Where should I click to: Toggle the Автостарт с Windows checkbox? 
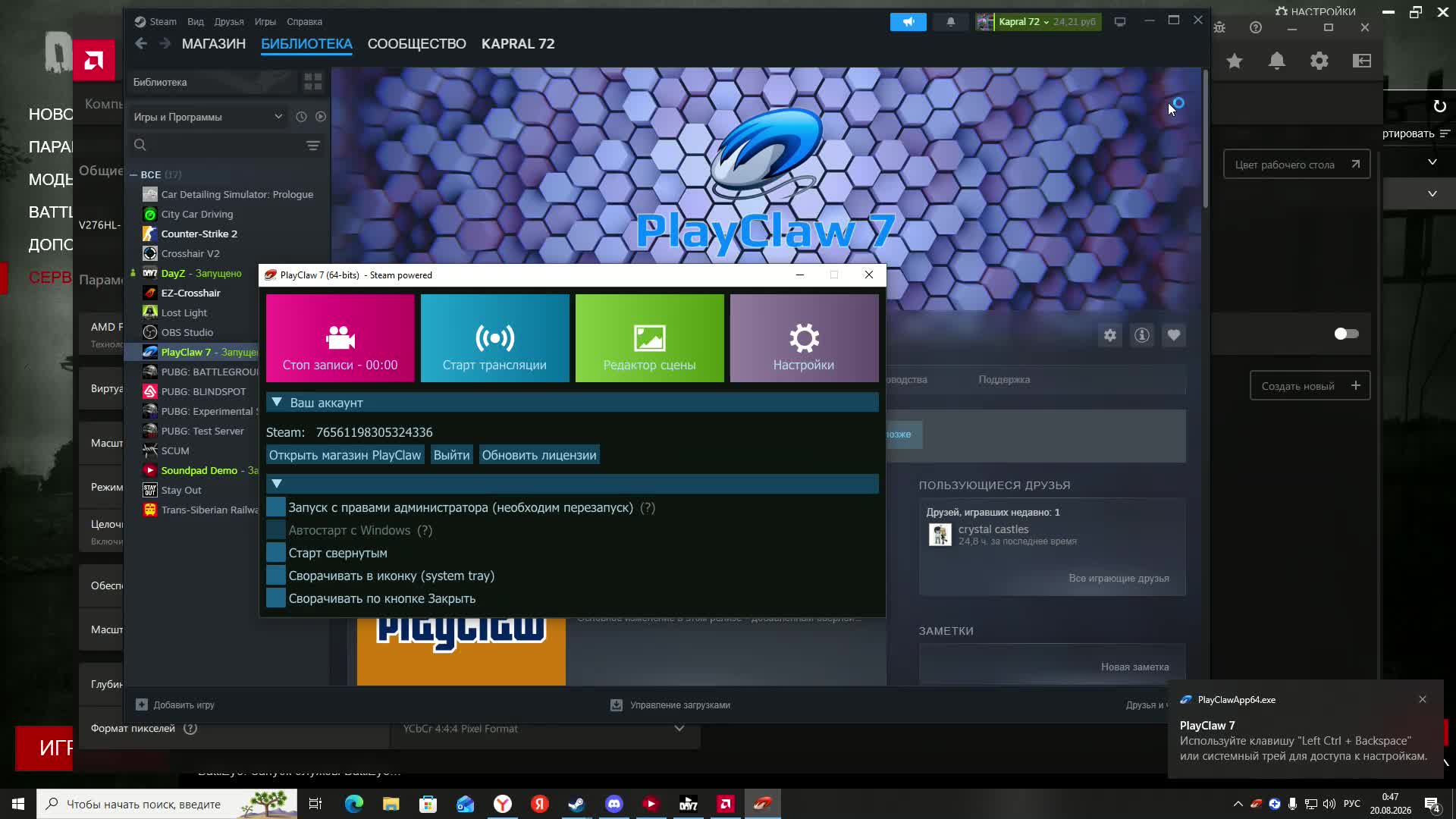point(276,530)
